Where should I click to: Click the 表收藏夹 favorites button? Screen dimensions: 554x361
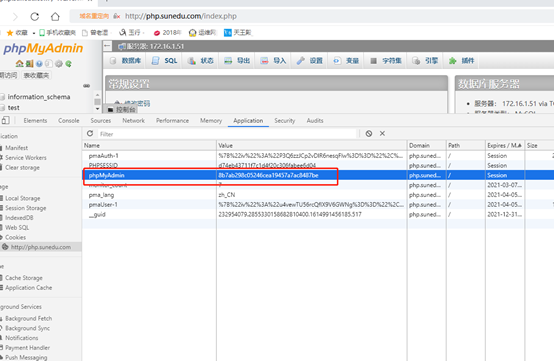(x=36, y=75)
